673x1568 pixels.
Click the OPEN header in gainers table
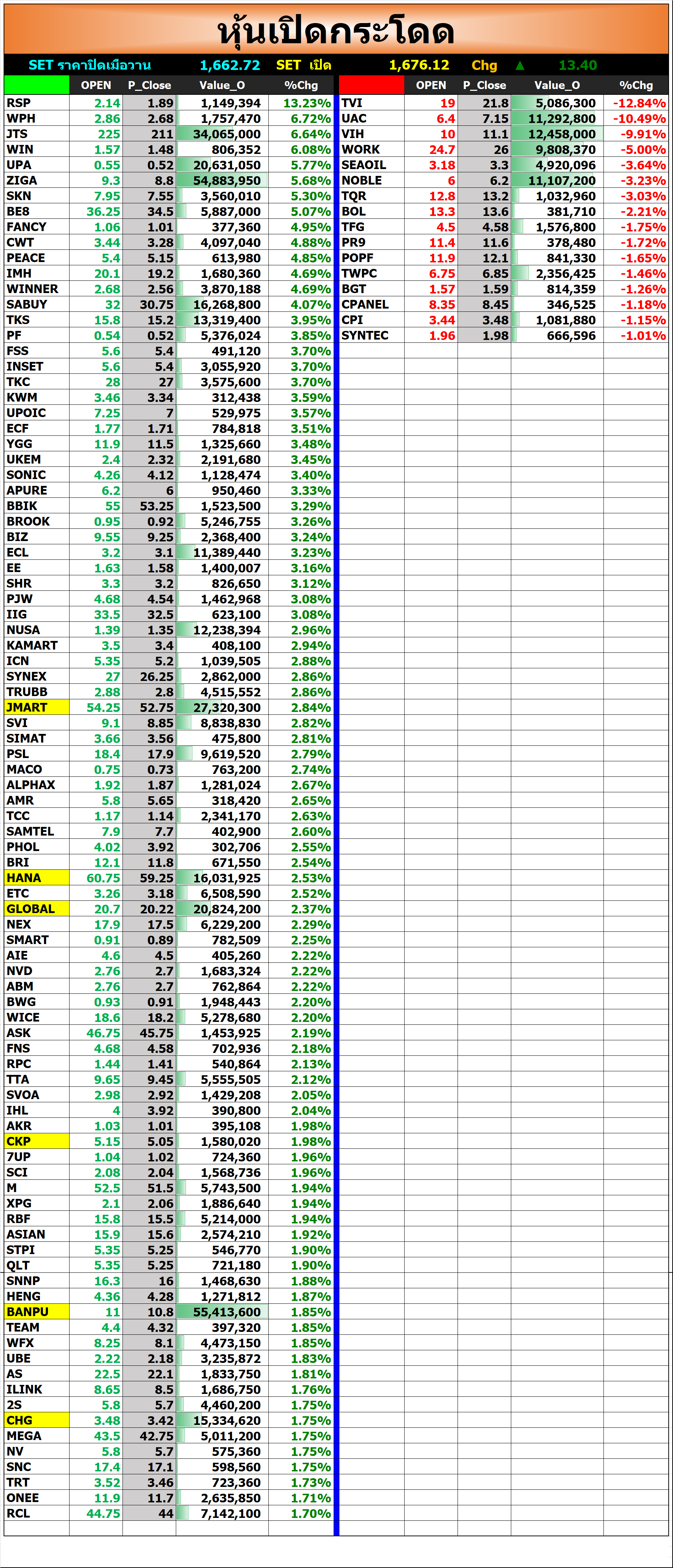96,85
